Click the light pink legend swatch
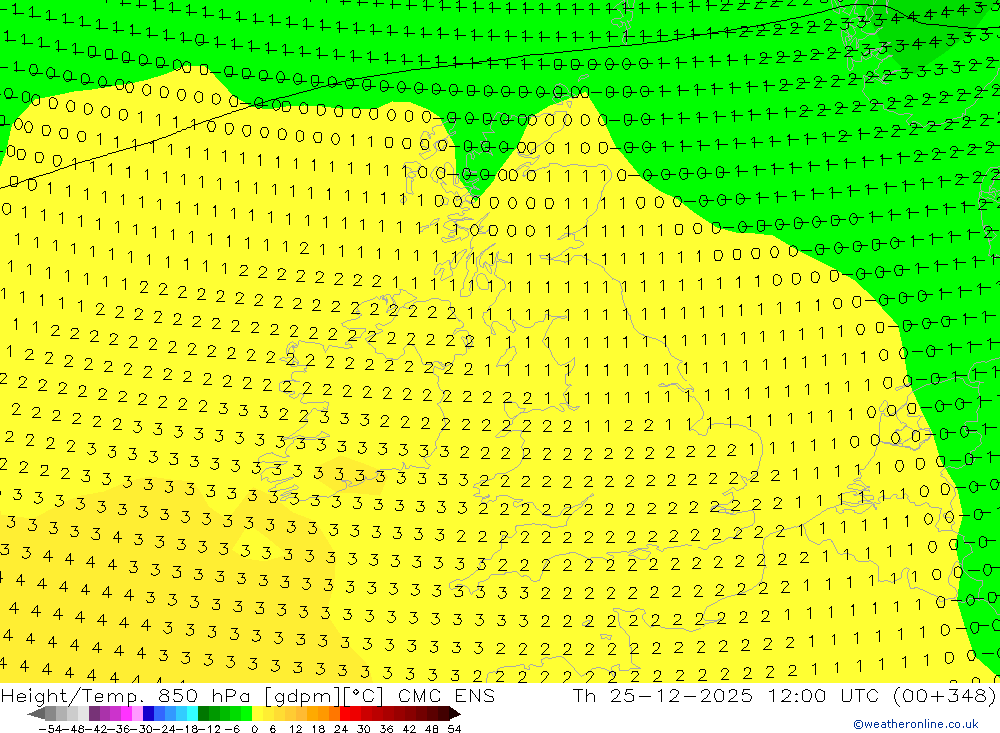Screen dimensions: 1000x733 137,714
